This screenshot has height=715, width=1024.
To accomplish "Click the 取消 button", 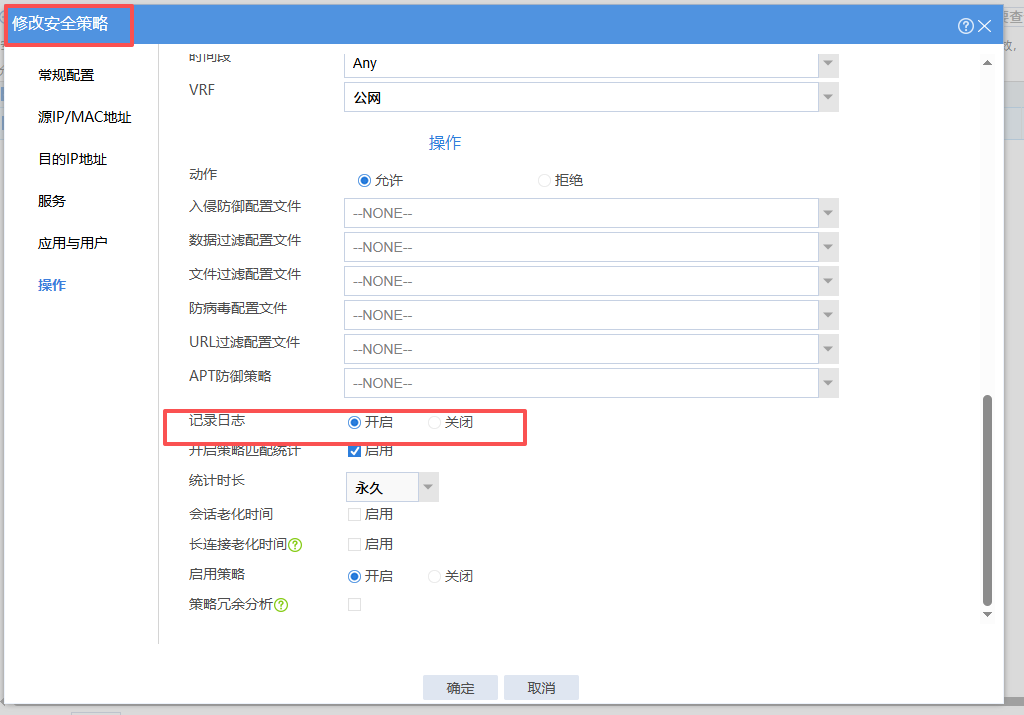I will pyautogui.click(x=541, y=688).
